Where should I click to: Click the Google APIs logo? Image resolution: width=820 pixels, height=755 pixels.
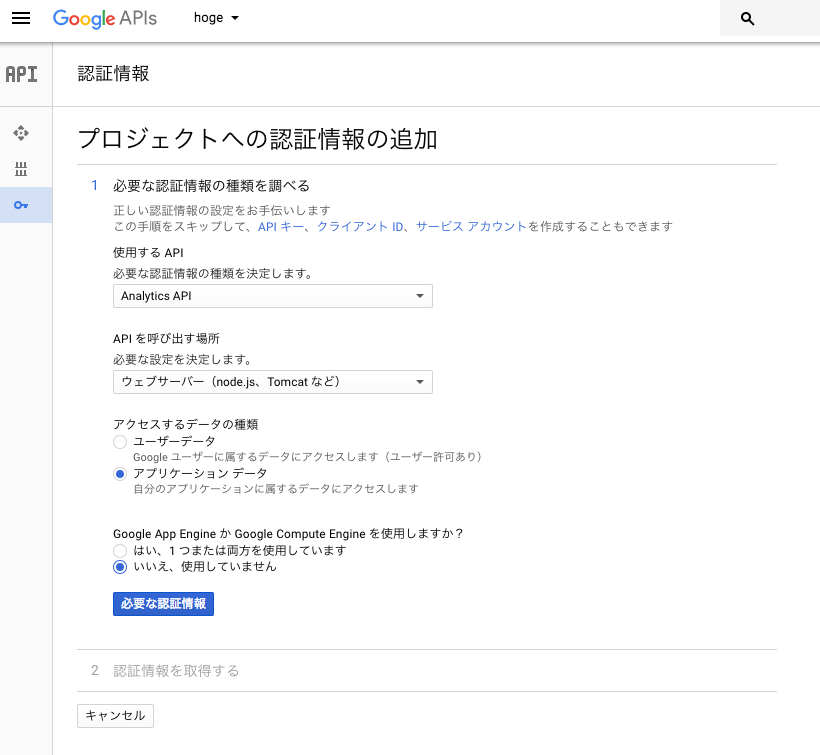coord(104,18)
